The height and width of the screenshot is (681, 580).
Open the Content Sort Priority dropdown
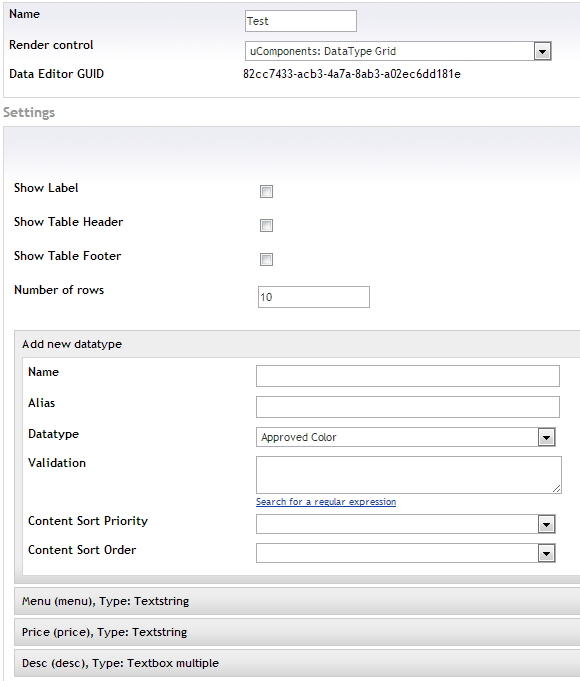click(406, 524)
